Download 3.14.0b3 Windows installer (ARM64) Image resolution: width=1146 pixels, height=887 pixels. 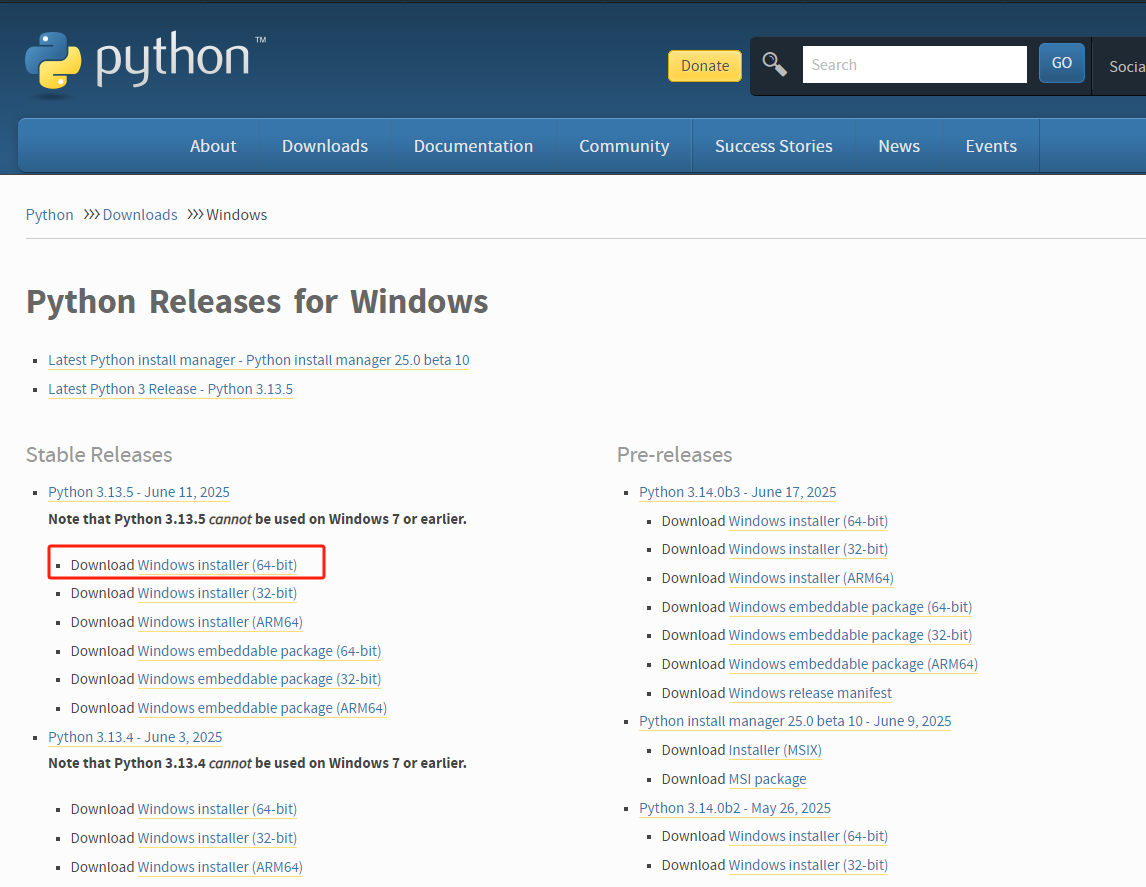click(811, 579)
